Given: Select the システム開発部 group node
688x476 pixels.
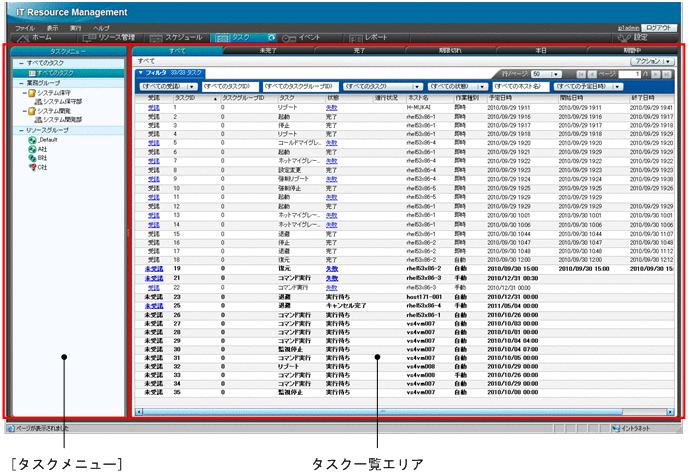Looking at the screenshot, I should tap(58, 119).
